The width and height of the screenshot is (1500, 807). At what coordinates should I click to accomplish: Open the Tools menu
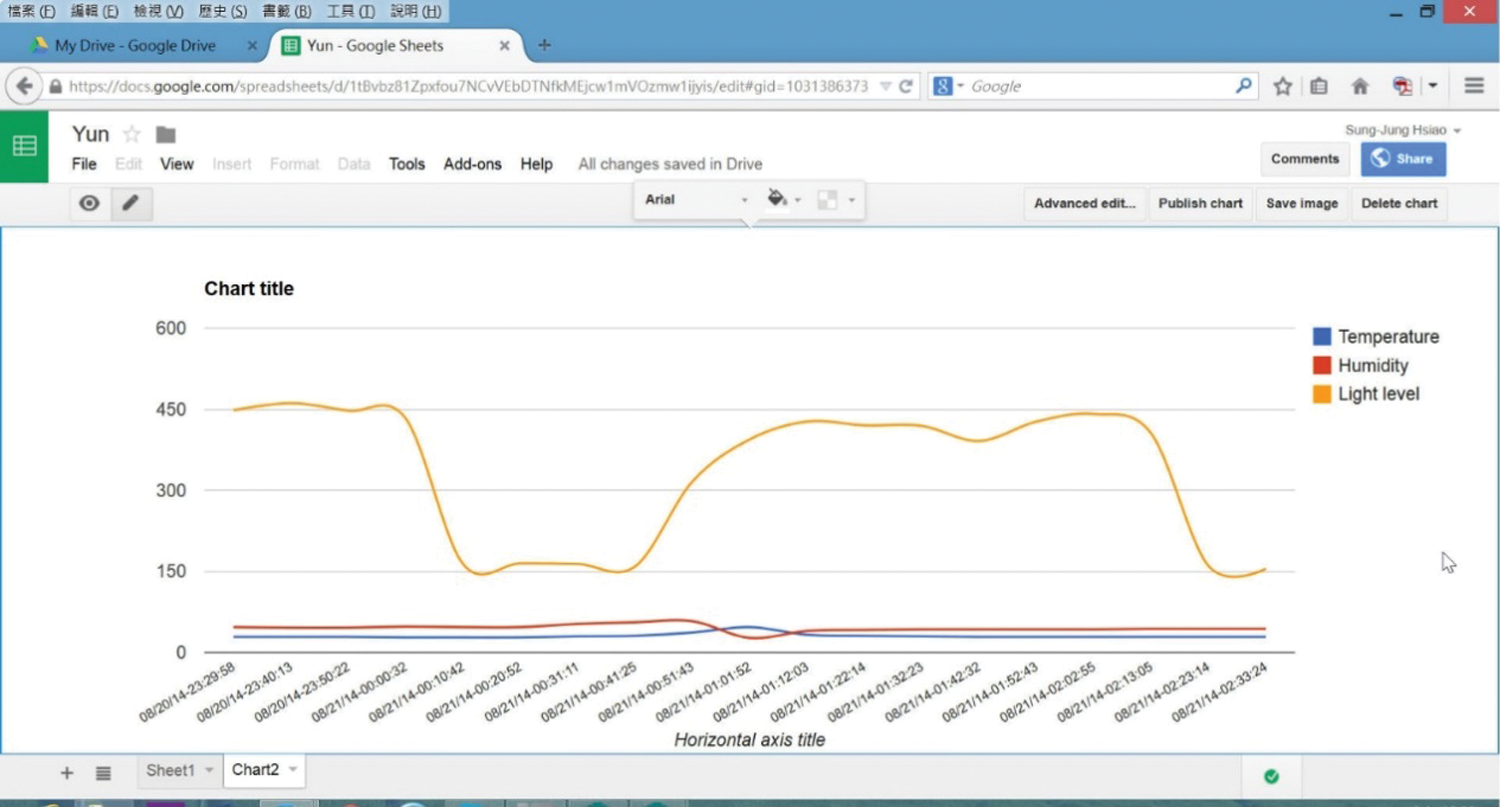[407, 164]
